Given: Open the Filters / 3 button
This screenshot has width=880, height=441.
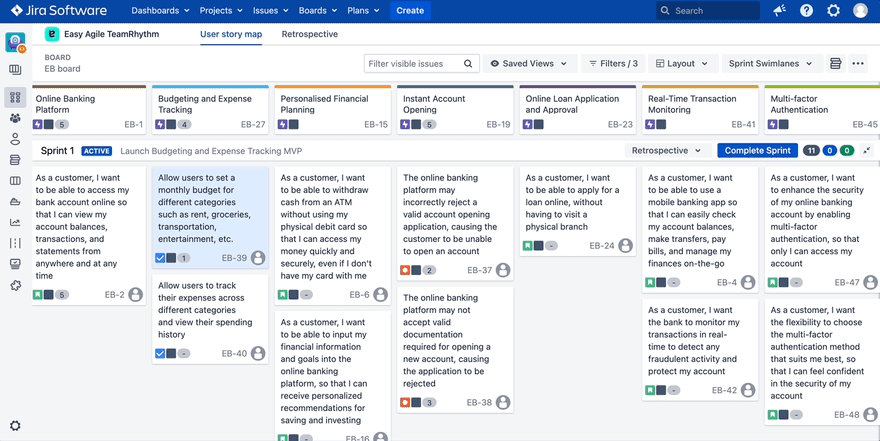Looking at the screenshot, I should click(x=613, y=63).
